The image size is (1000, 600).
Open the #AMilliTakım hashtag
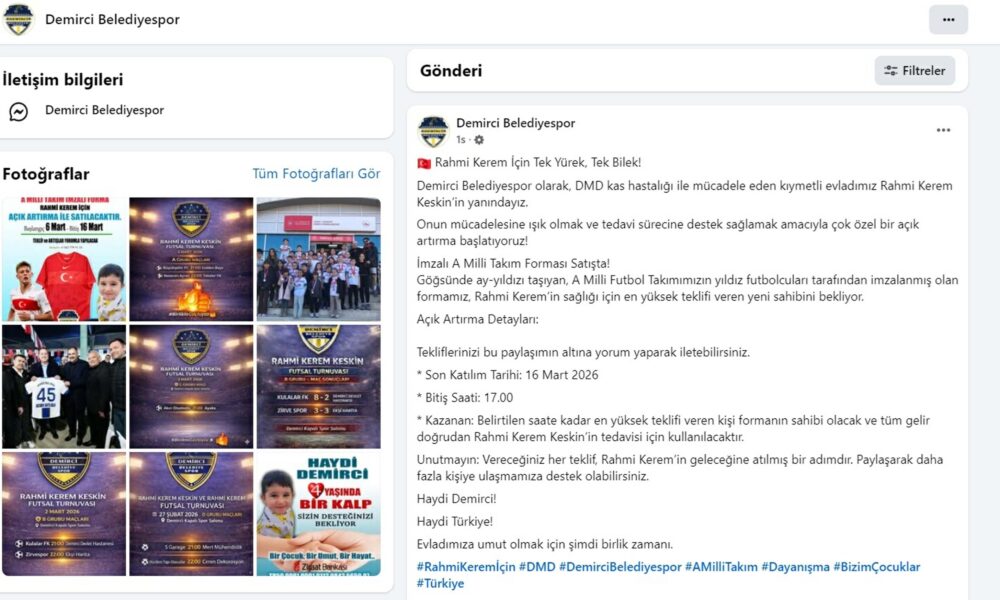(721, 567)
